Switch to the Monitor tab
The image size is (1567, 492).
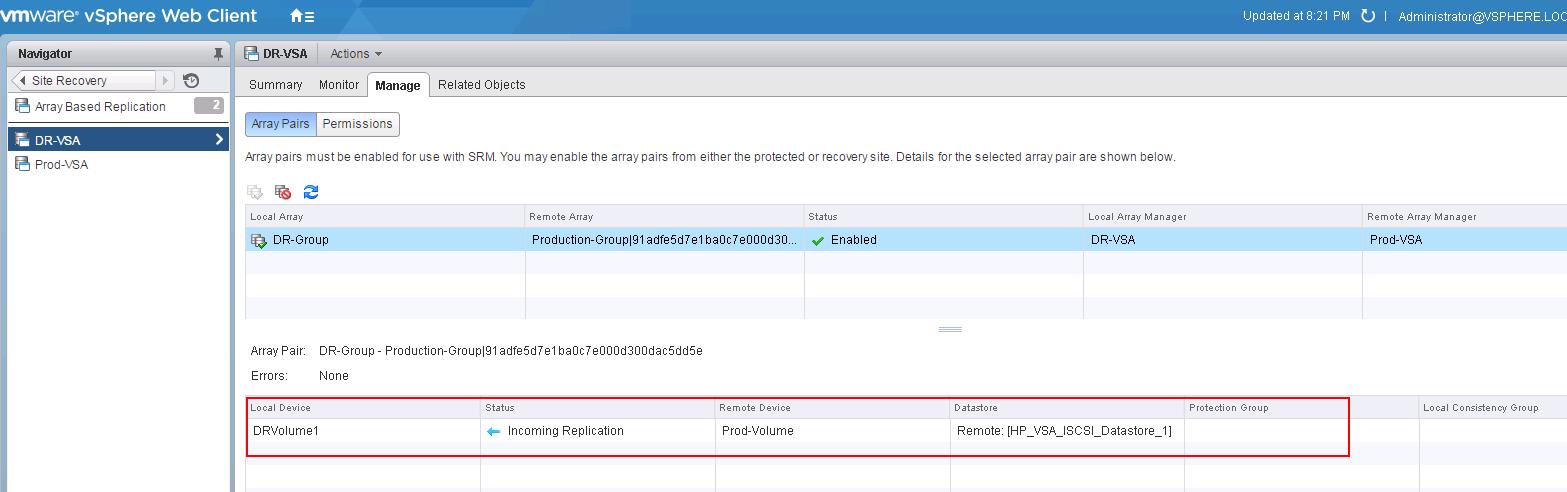[339, 85]
